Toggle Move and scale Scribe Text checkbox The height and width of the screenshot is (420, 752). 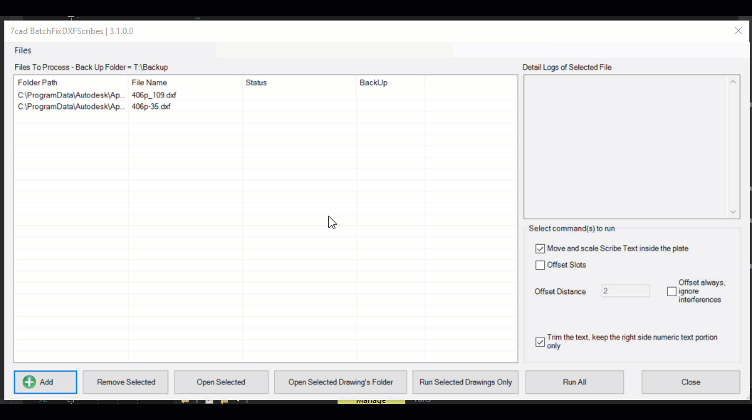(x=540, y=248)
